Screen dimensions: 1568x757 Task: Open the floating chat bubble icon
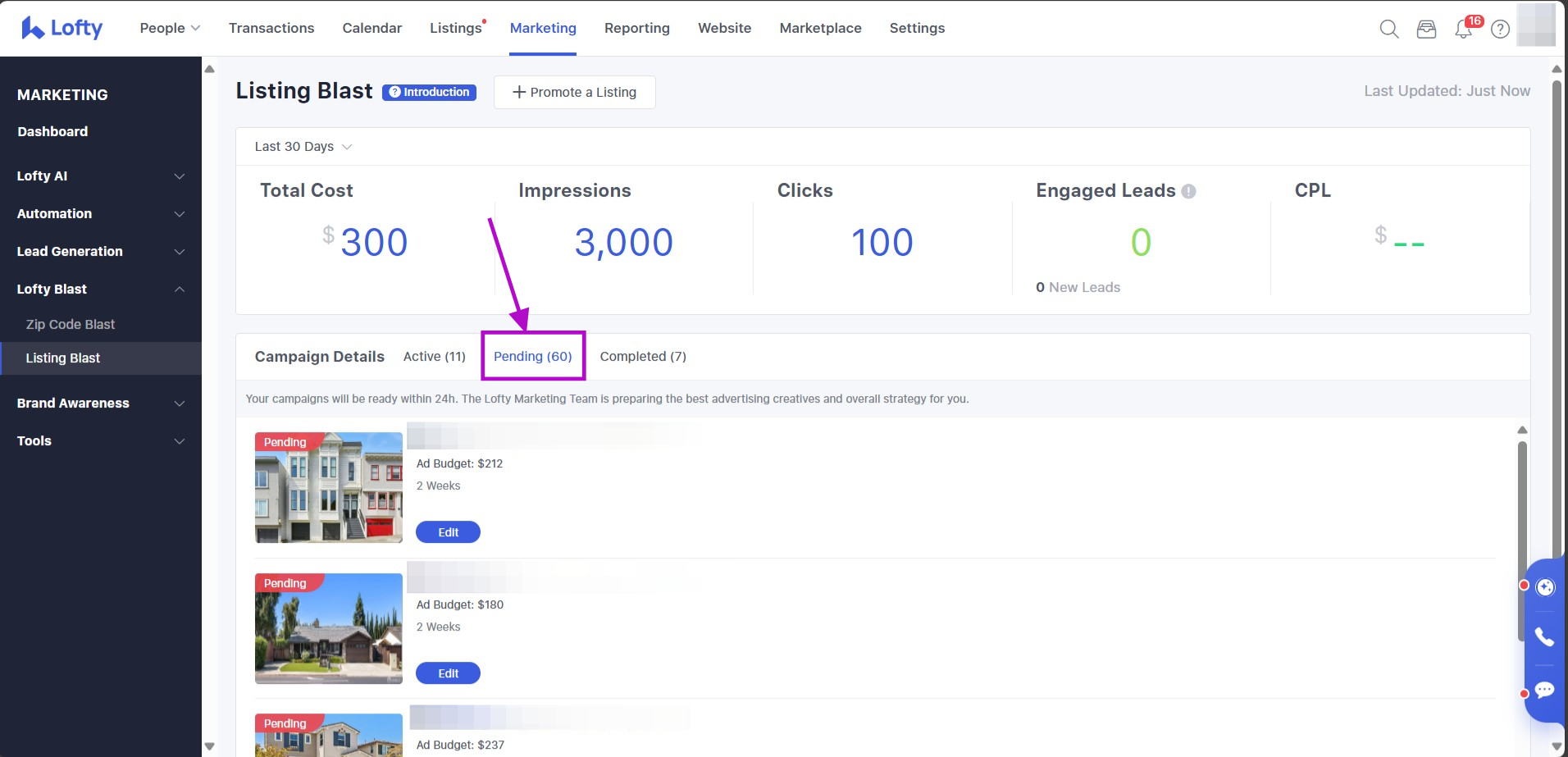point(1544,691)
